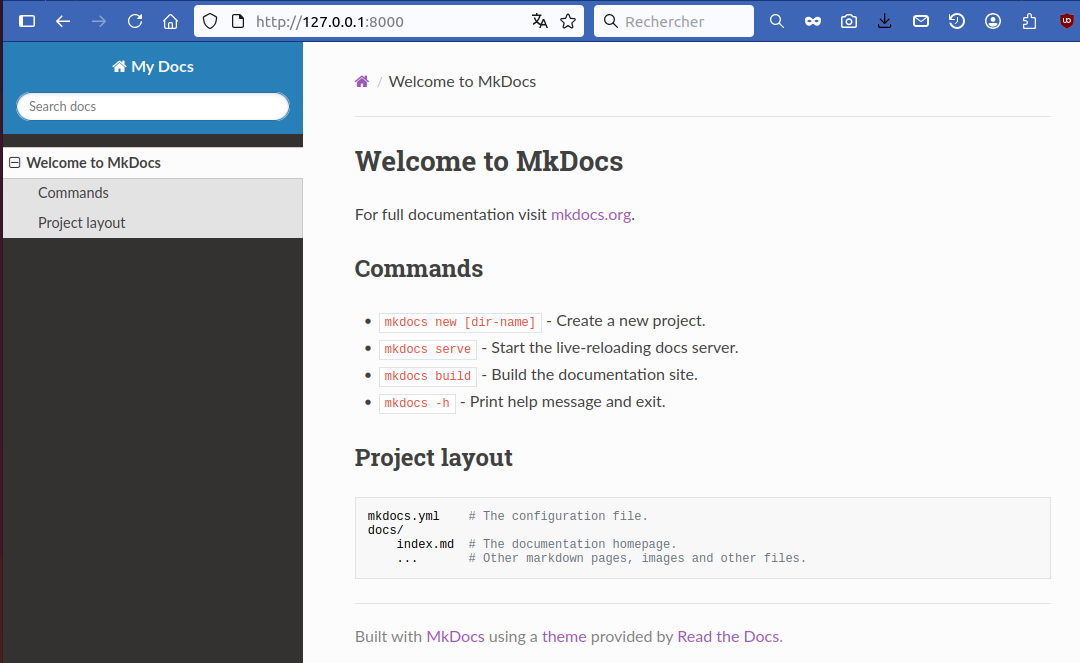
Task: Open the account profile icon
Action: (x=993, y=21)
